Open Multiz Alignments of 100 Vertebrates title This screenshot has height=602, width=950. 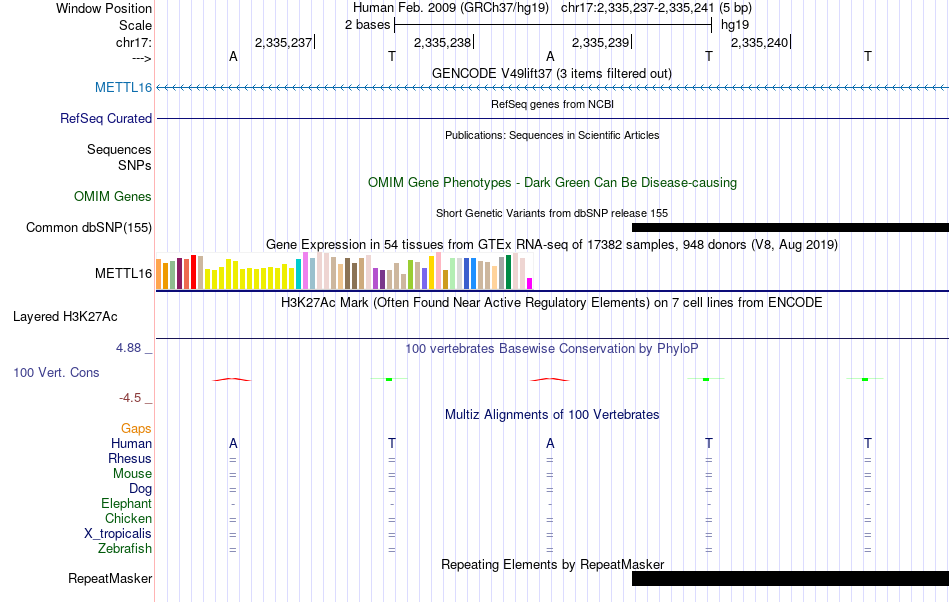(552, 414)
